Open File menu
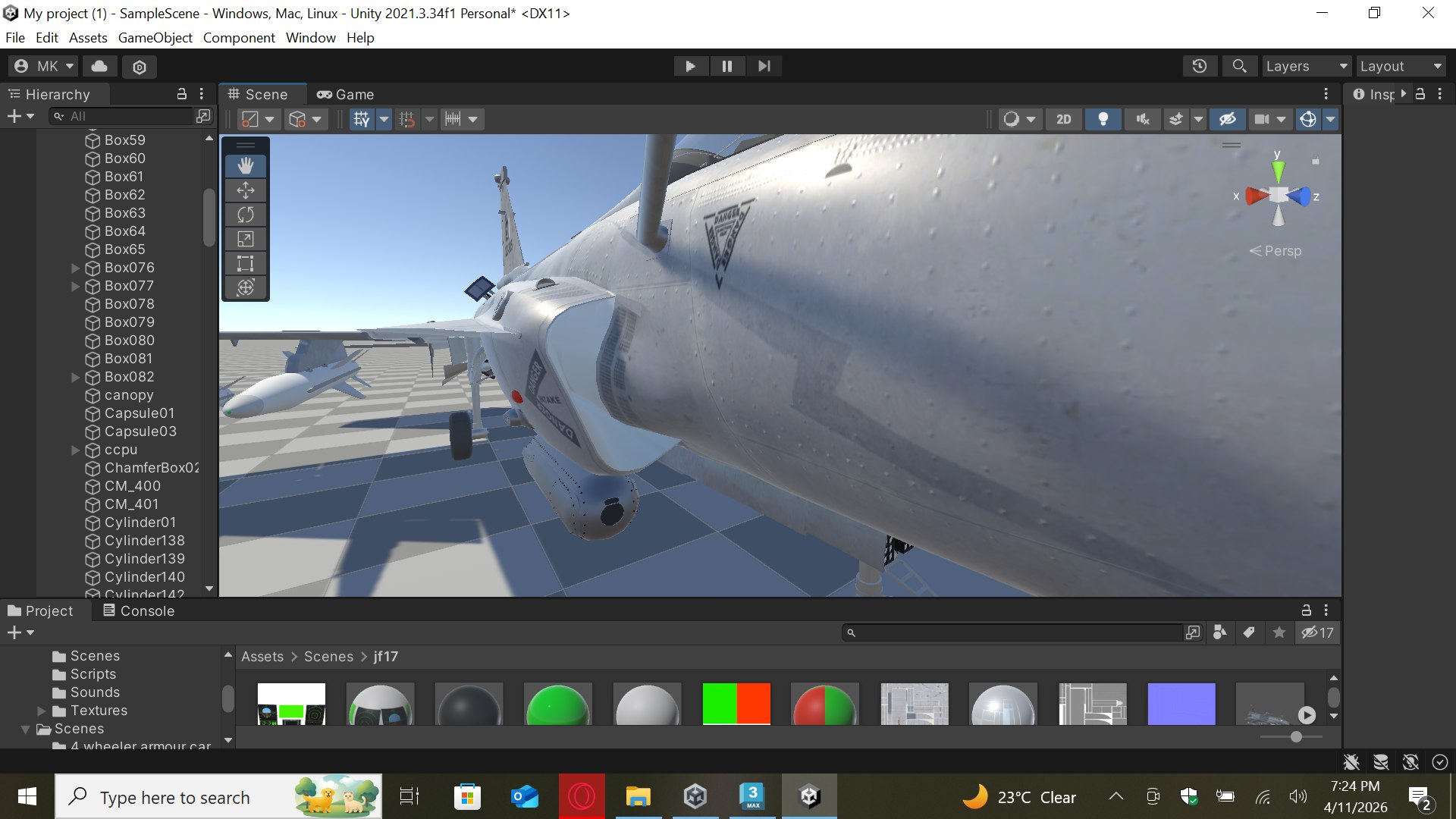 pyautogui.click(x=15, y=38)
